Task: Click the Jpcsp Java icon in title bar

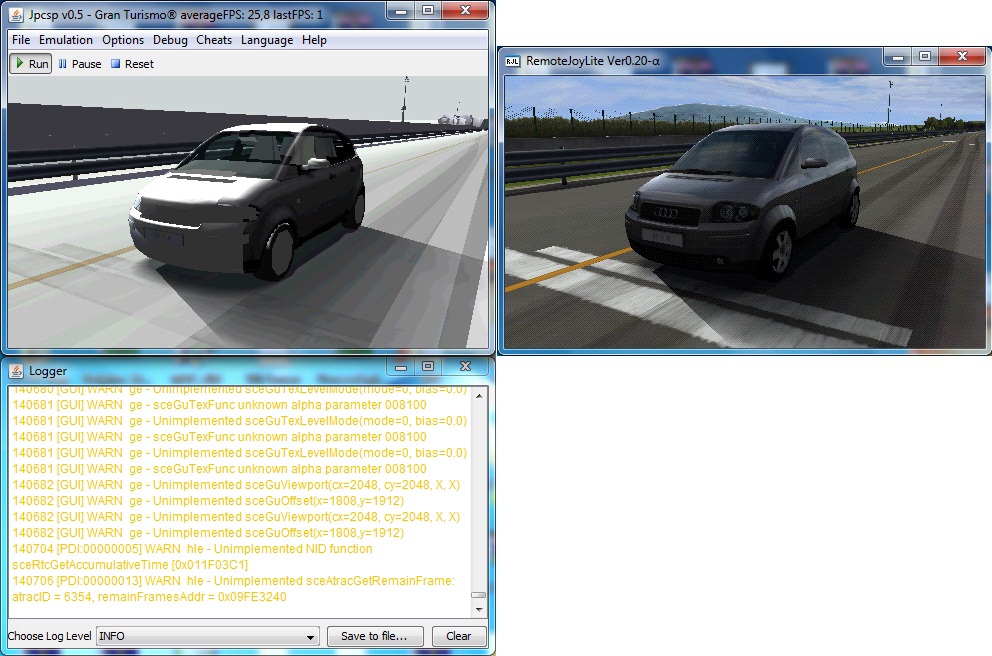Action: tap(16, 15)
